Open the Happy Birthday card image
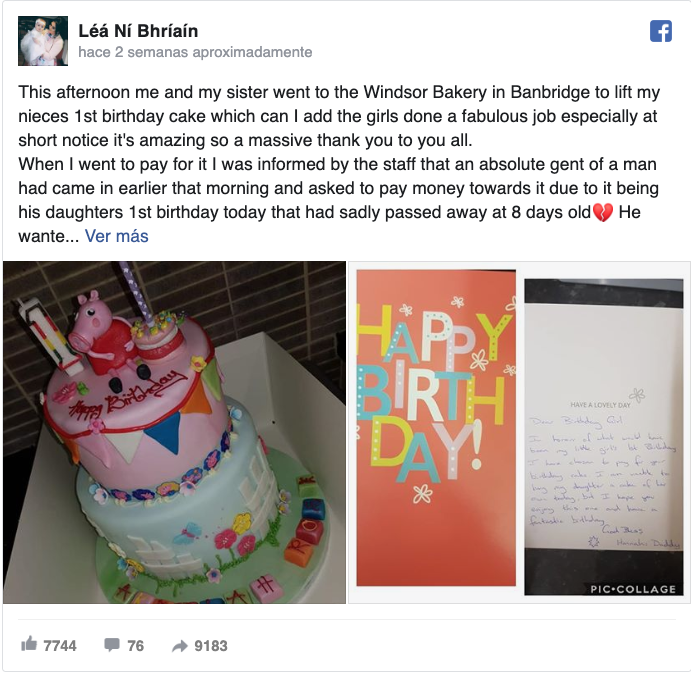 [436, 428]
